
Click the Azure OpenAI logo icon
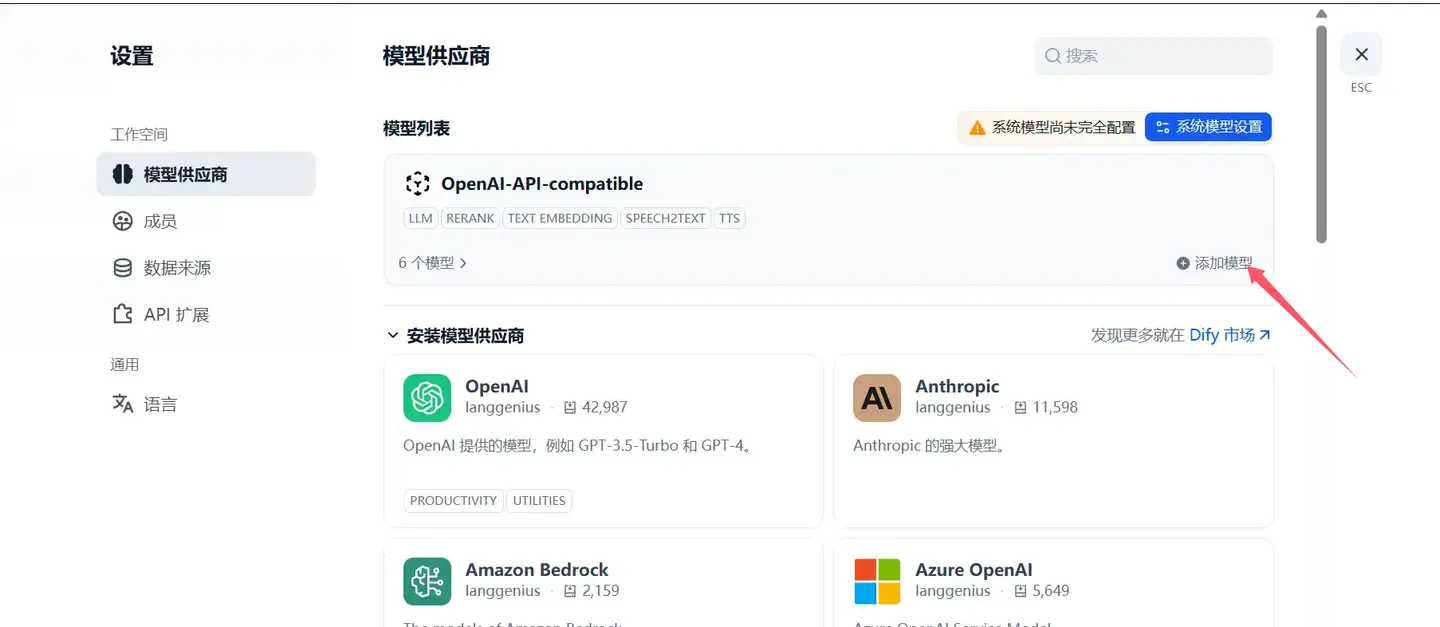(877, 582)
